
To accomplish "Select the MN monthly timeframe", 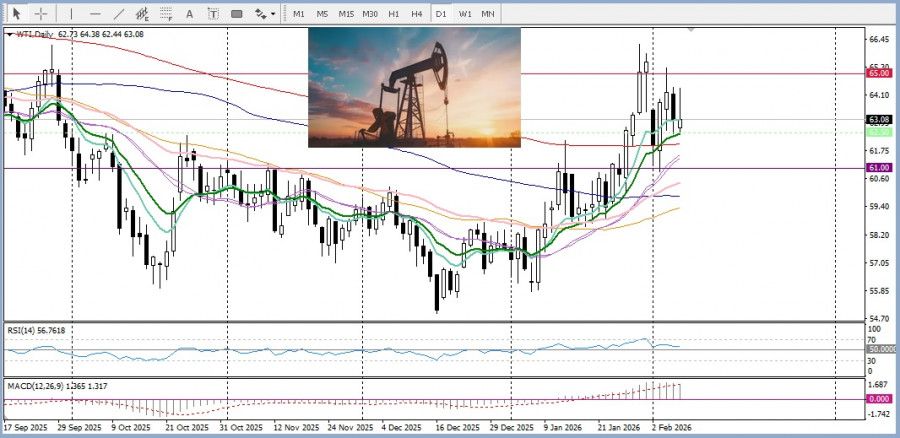I will pos(488,14).
